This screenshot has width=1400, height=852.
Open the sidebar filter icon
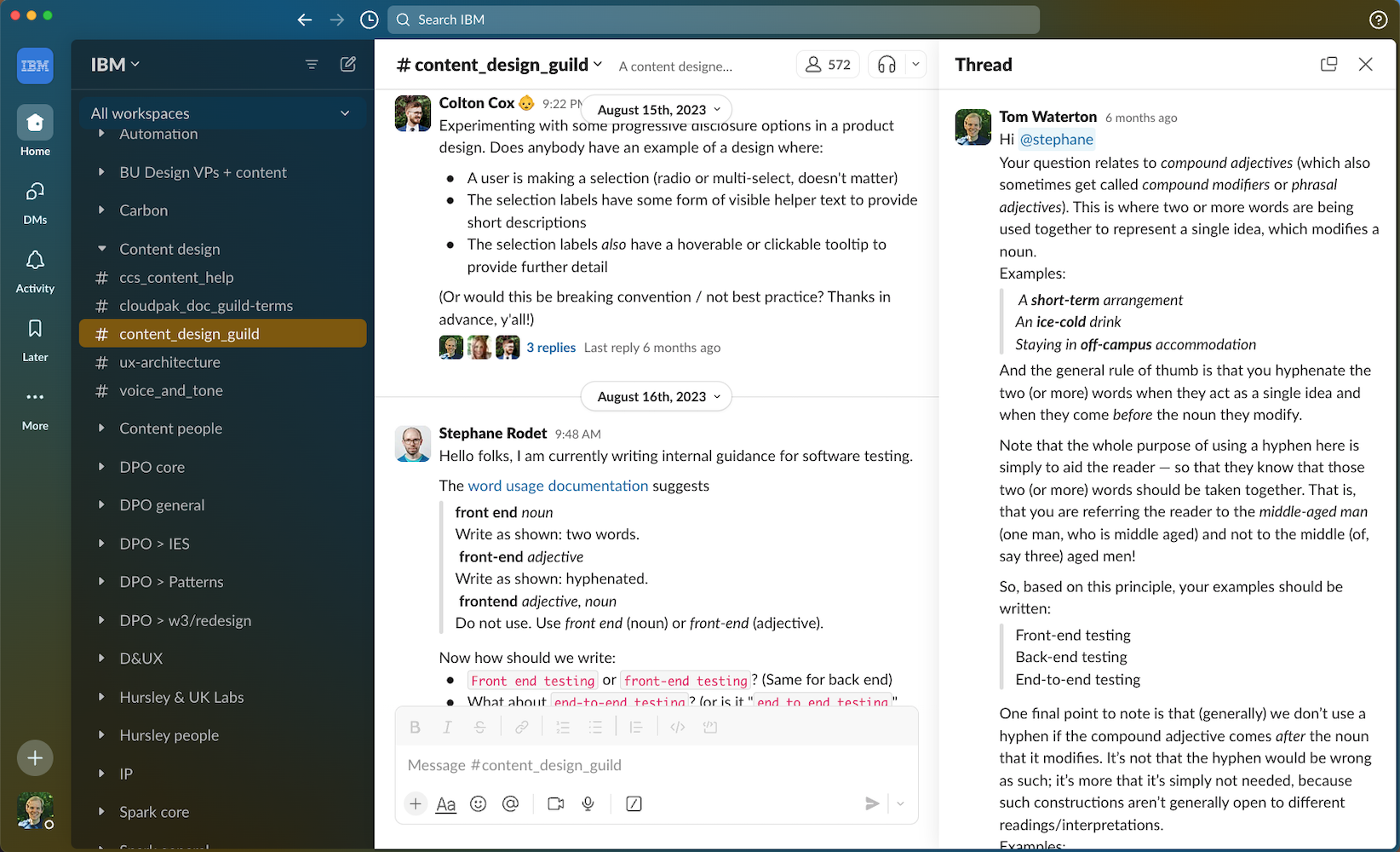pos(312,64)
